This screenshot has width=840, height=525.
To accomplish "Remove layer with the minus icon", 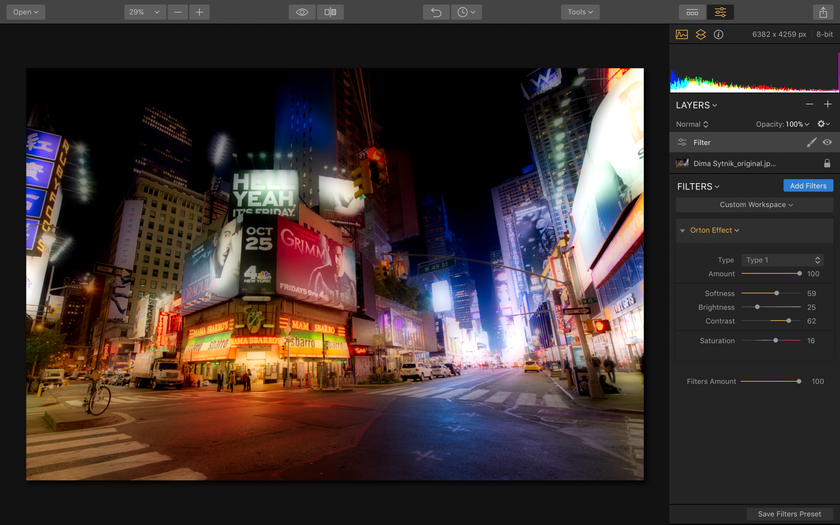I will pos(809,104).
